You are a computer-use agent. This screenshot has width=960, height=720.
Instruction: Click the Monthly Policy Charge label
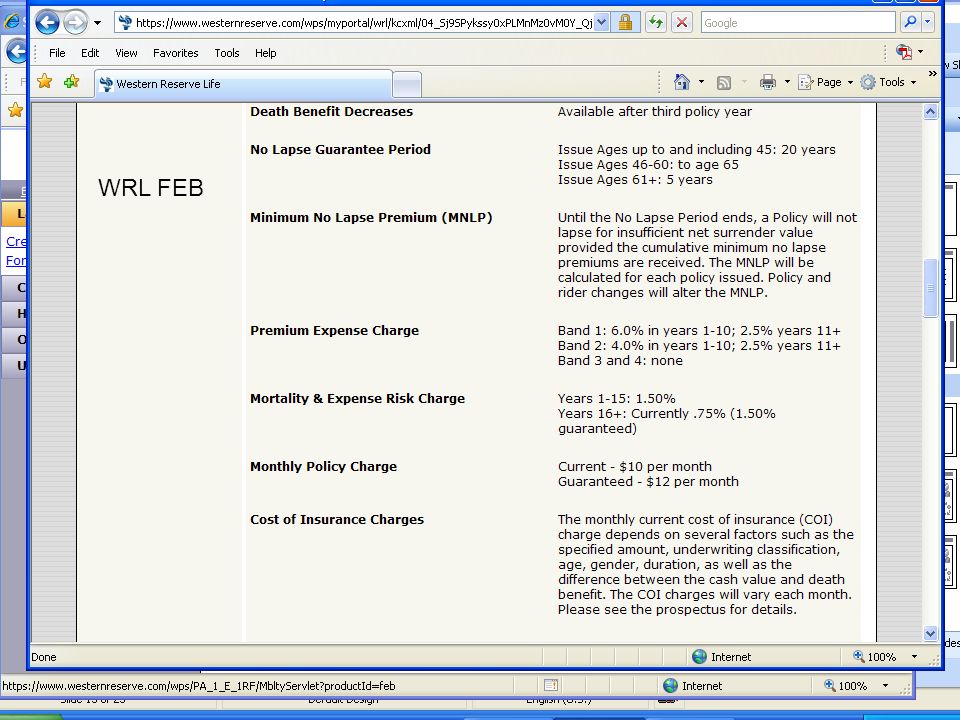(x=323, y=467)
